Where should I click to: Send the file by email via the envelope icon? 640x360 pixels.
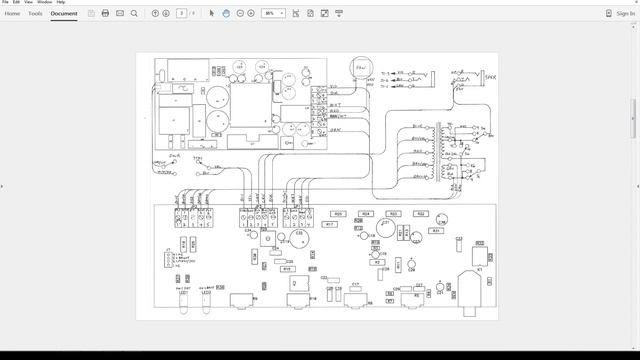coord(120,13)
